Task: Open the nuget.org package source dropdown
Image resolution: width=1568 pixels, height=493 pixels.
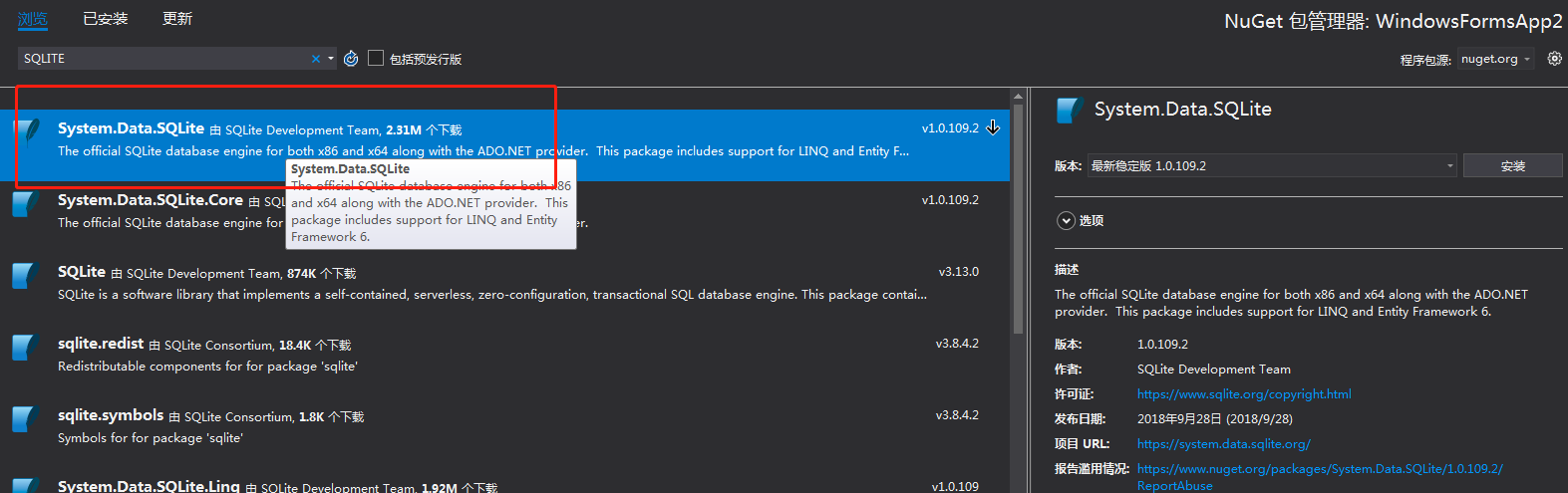Action: click(x=1495, y=59)
